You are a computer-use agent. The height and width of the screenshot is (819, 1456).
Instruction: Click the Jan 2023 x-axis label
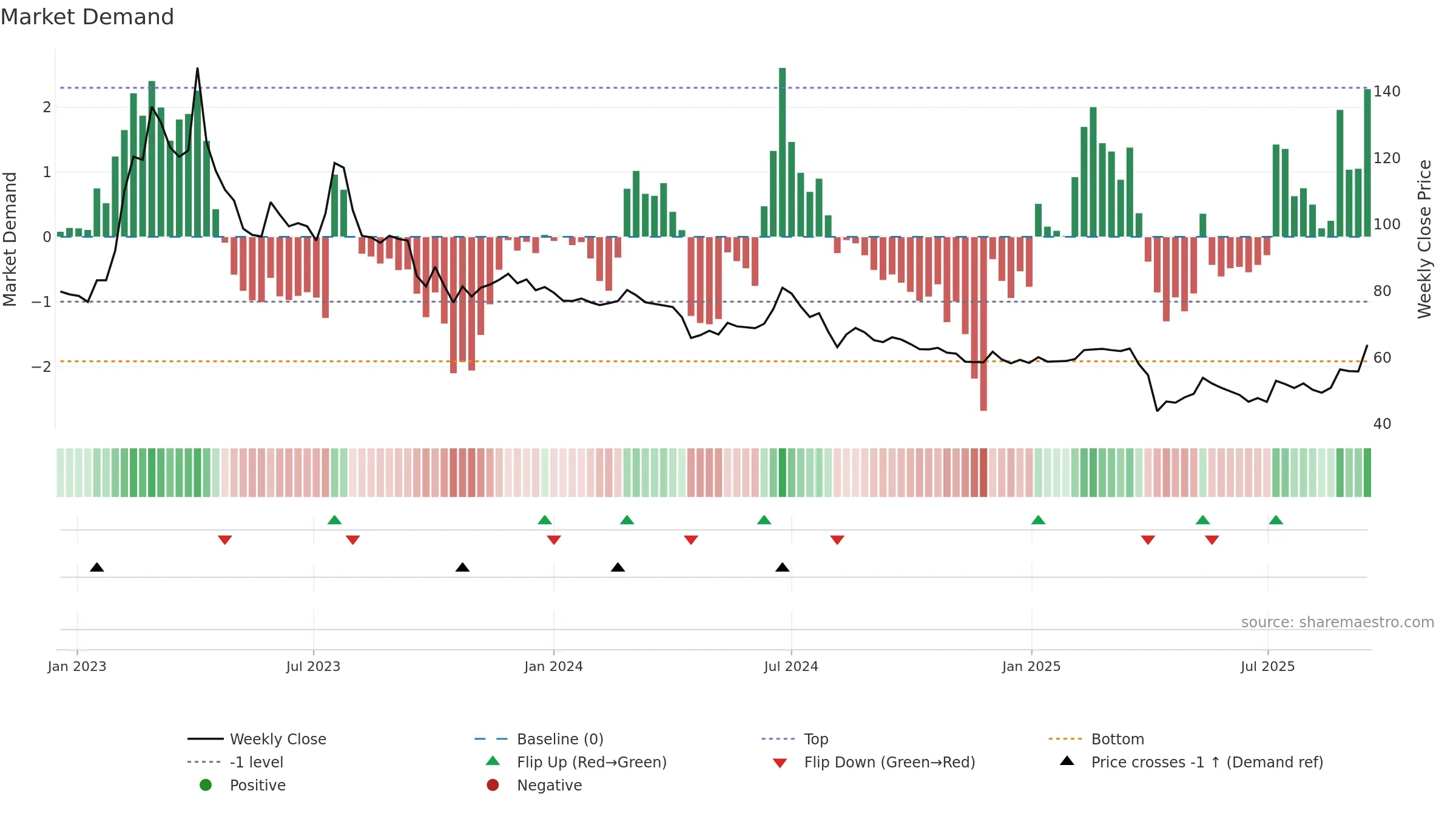pyautogui.click(x=77, y=666)
